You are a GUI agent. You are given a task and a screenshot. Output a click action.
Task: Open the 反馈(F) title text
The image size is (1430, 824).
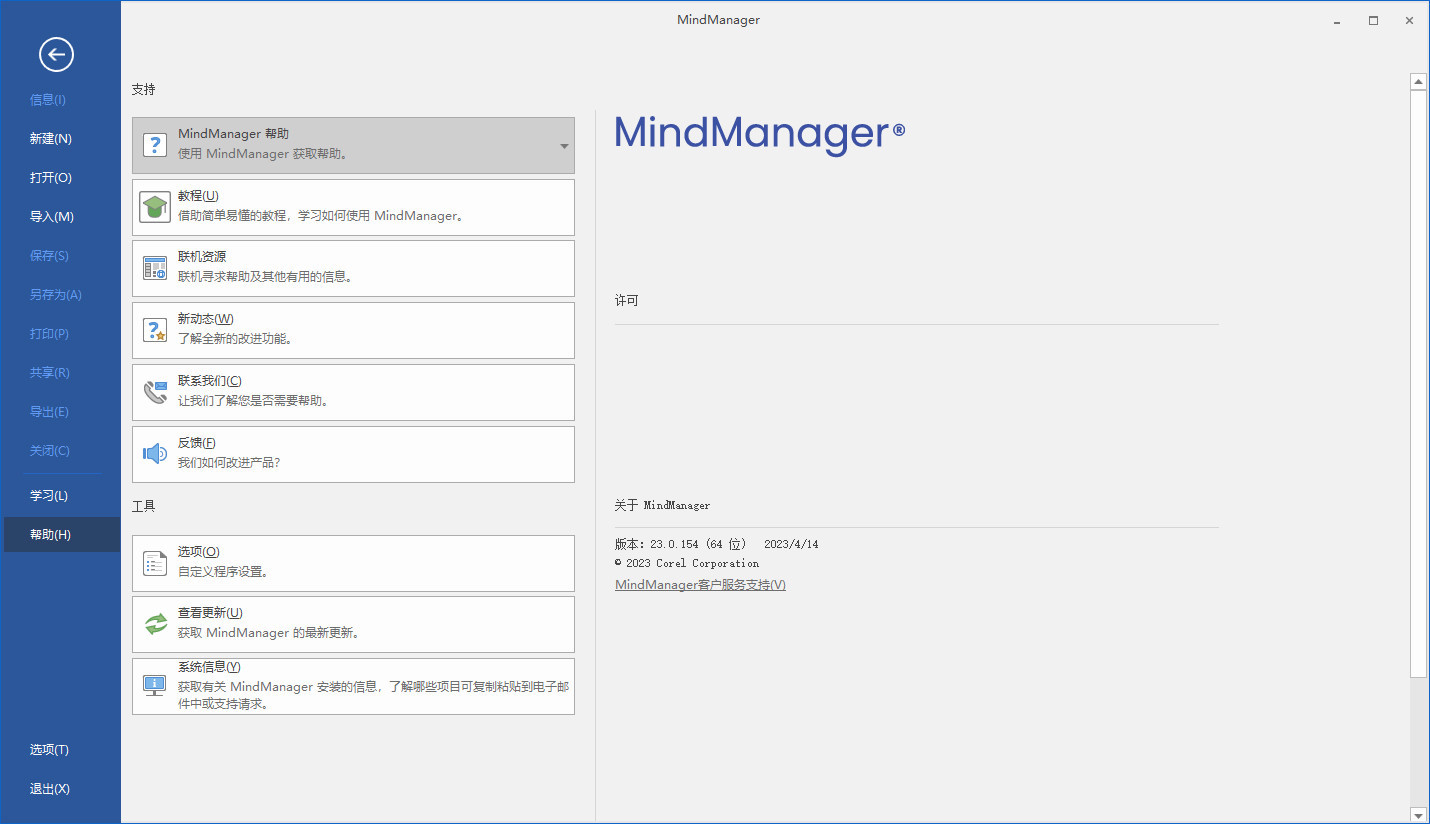(197, 443)
